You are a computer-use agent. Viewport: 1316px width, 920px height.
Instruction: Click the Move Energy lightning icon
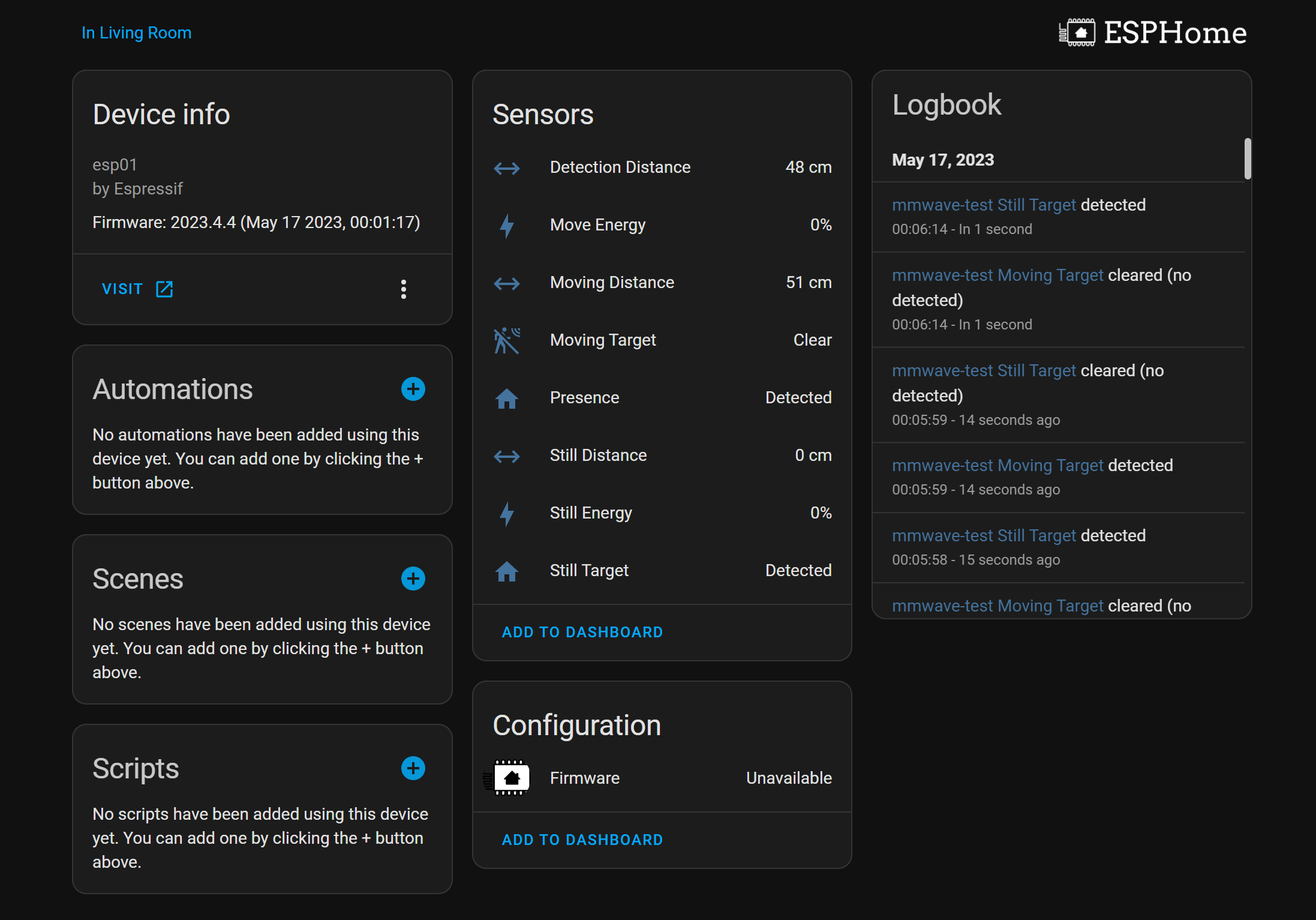pos(507,225)
